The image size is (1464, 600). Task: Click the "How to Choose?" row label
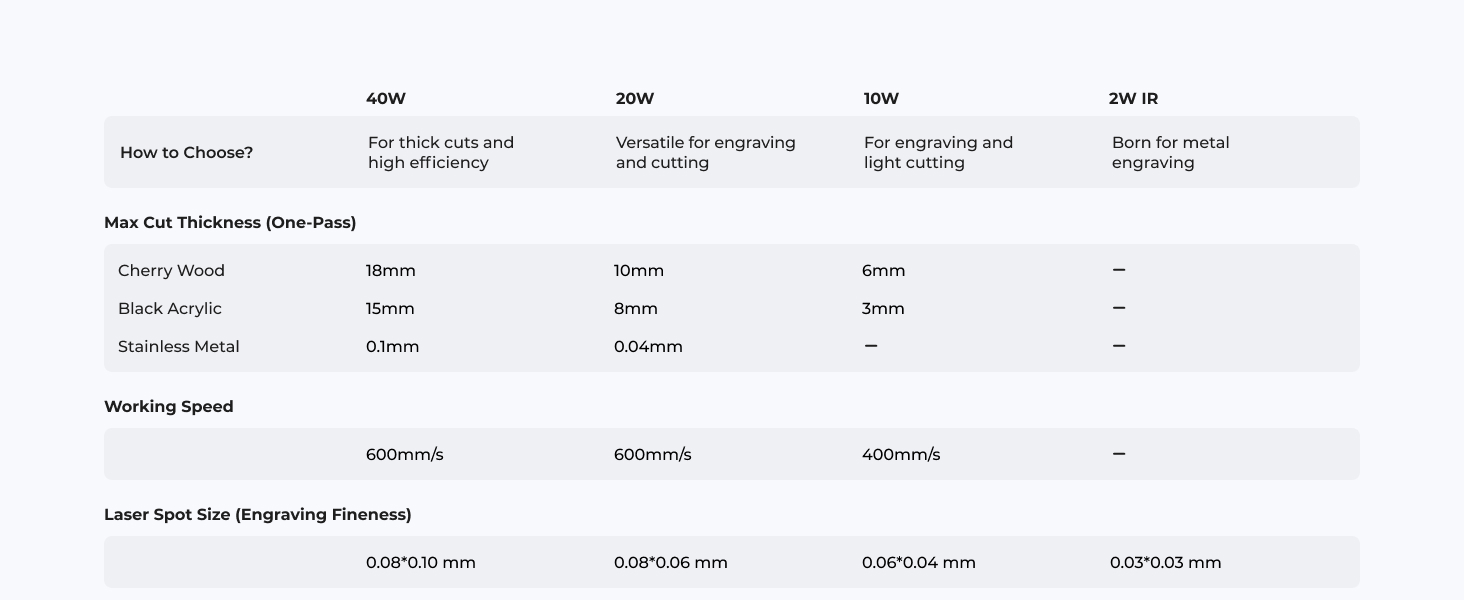(x=186, y=153)
